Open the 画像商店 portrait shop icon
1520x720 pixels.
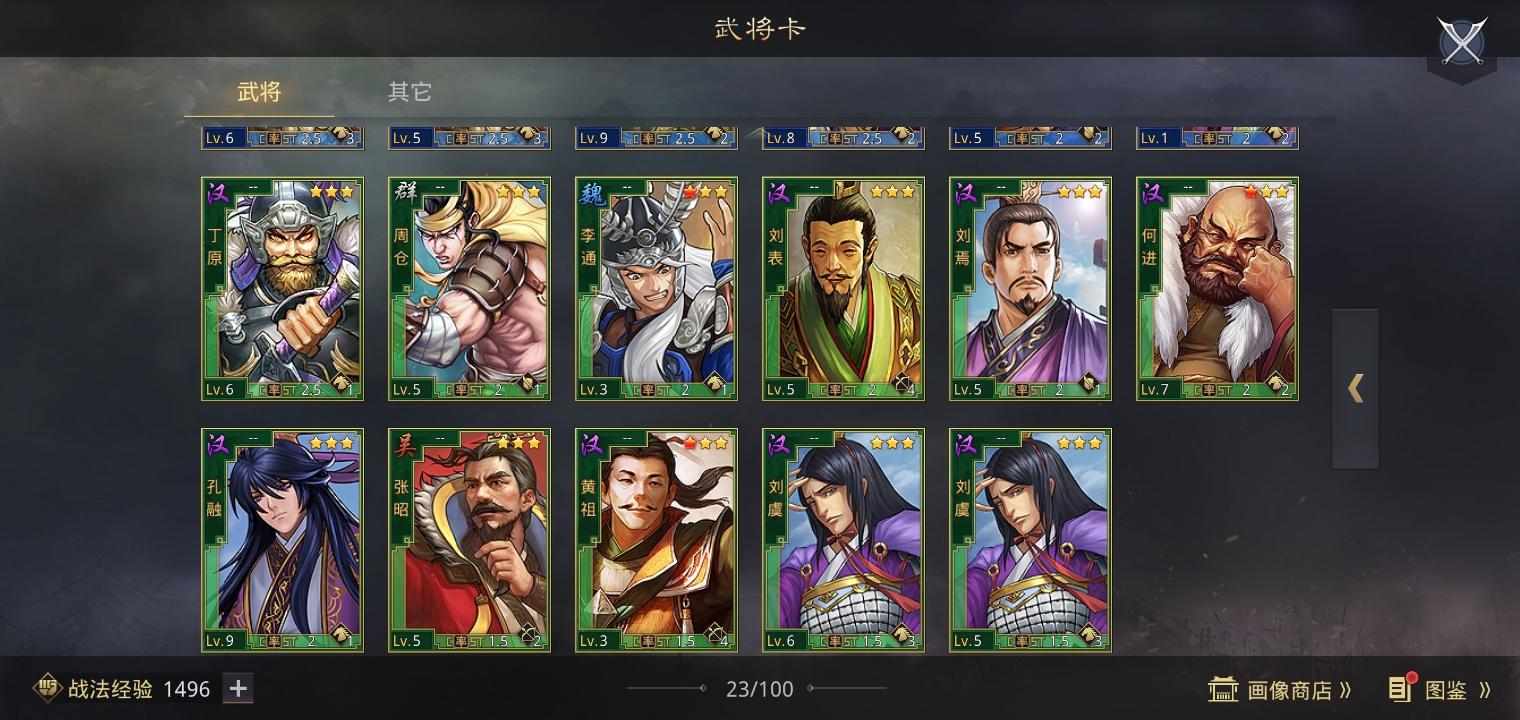[x=1223, y=689]
